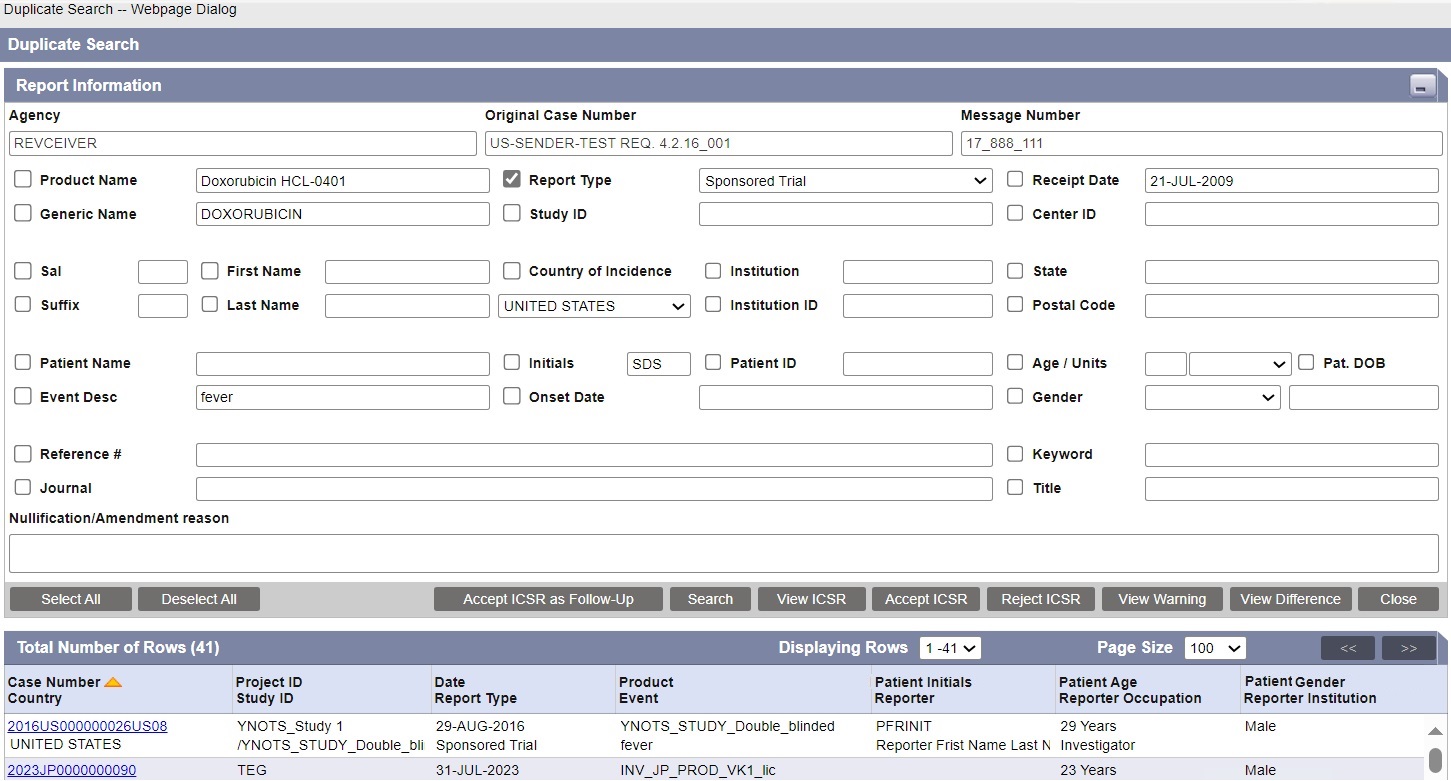Open the Gender dropdown
The image size is (1451, 781).
(x=1212, y=398)
